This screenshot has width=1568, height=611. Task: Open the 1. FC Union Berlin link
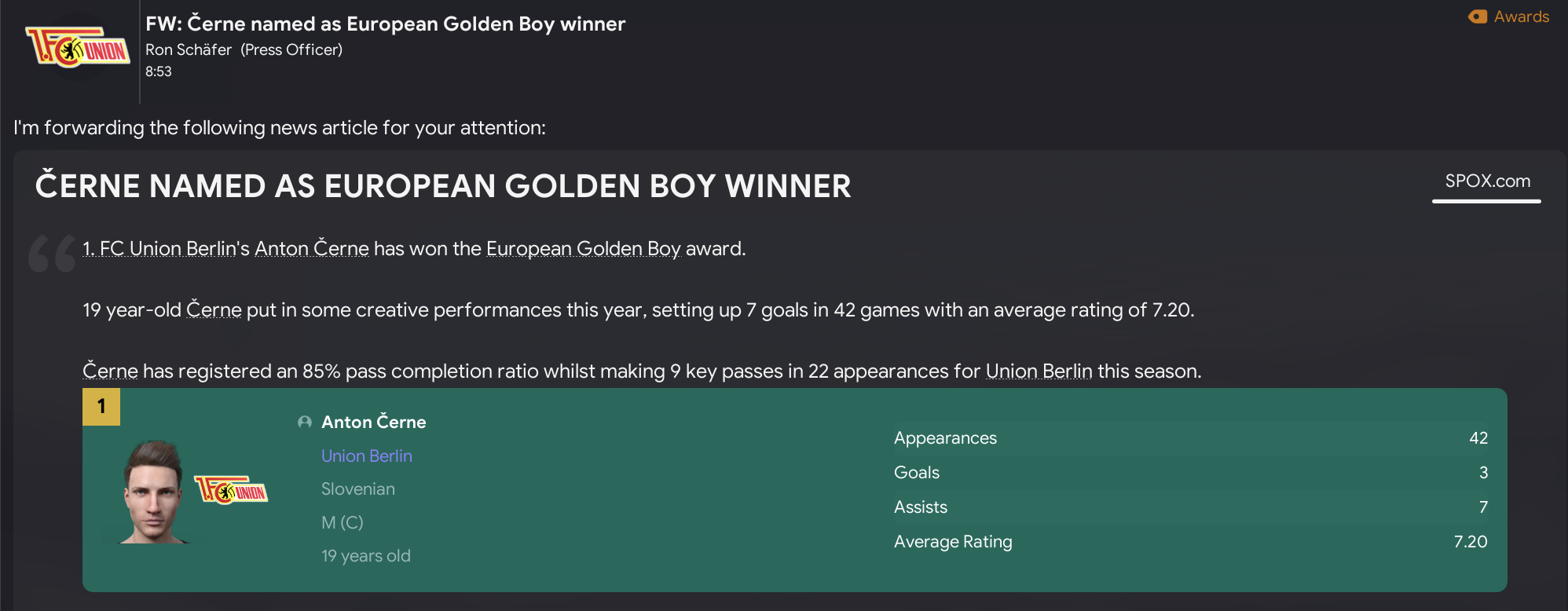tap(166, 249)
